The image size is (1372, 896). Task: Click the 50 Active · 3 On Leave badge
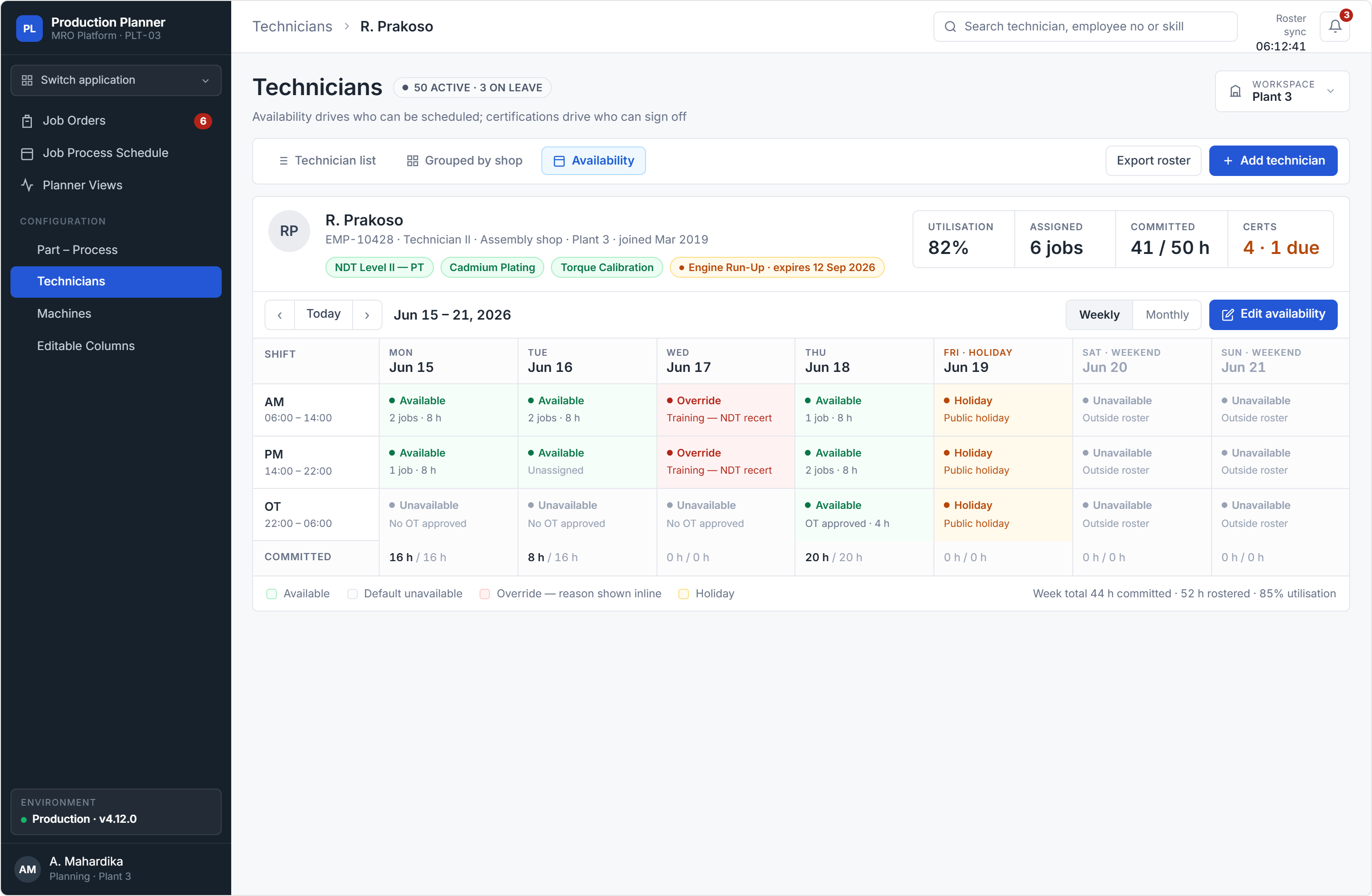click(472, 88)
